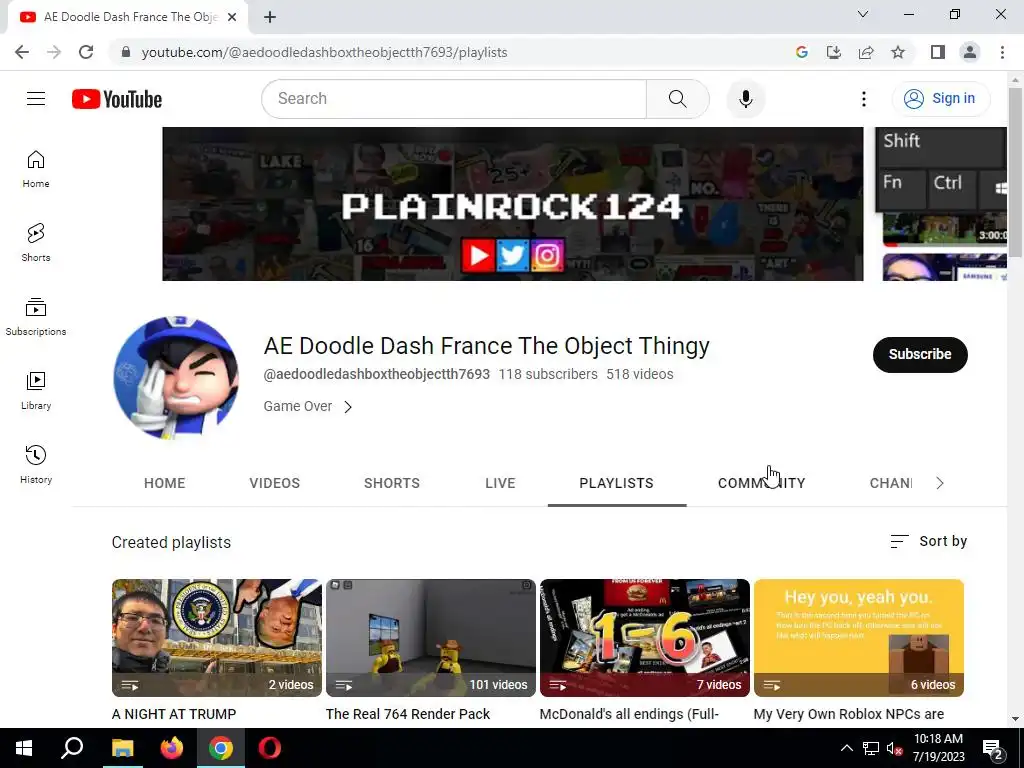Click the Twitter icon on banner
The image size is (1024, 768).
[x=513, y=255]
